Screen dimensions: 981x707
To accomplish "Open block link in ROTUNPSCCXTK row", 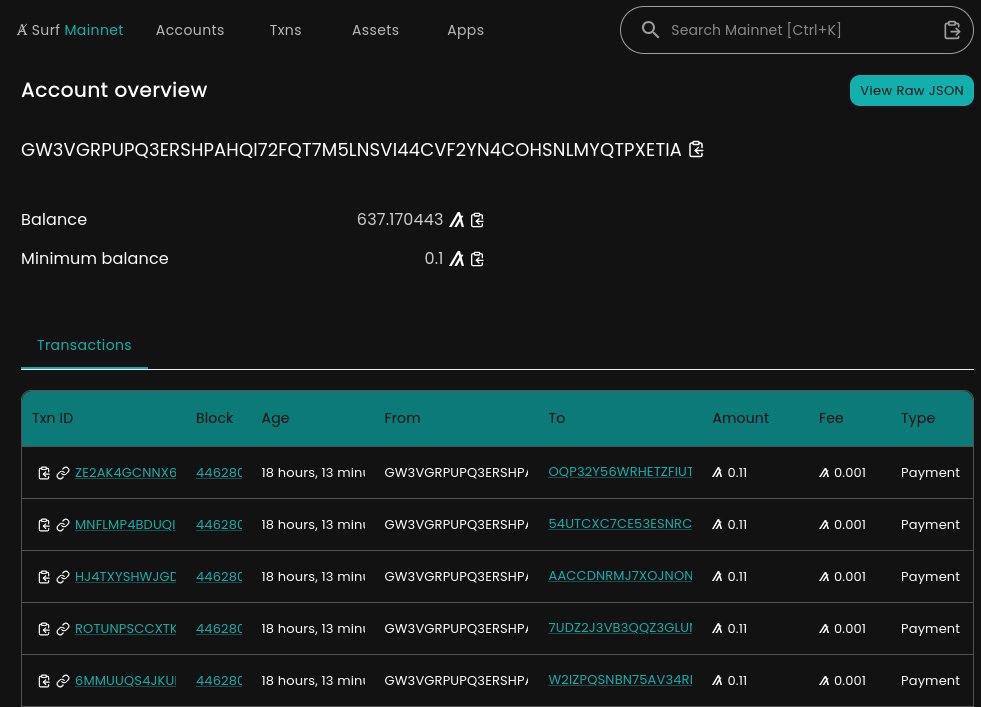I will (219, 628).
